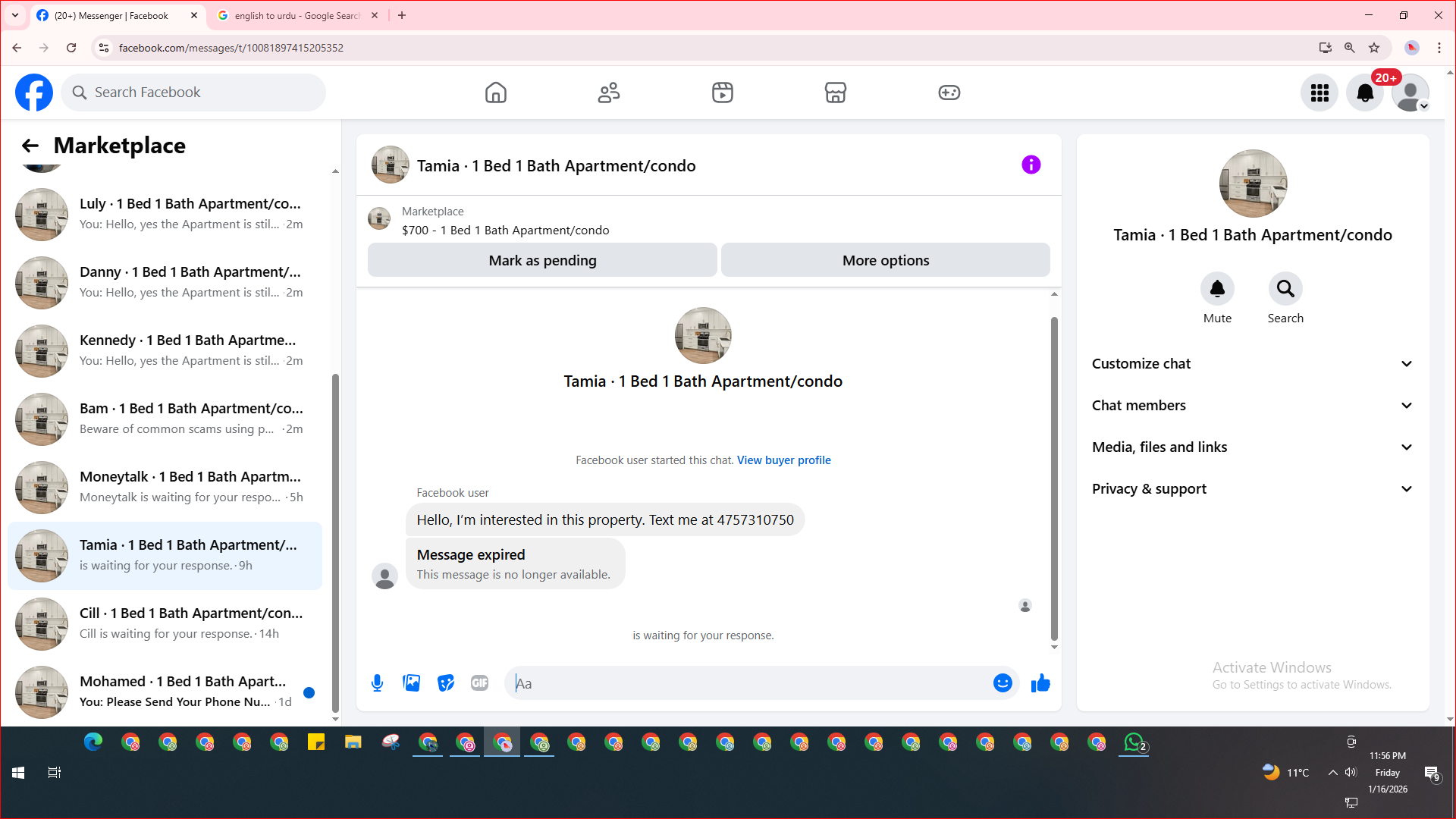This screenshot has height=819, width=1456.
Task: Open the sticker picker icon
Action: [446, 683]
